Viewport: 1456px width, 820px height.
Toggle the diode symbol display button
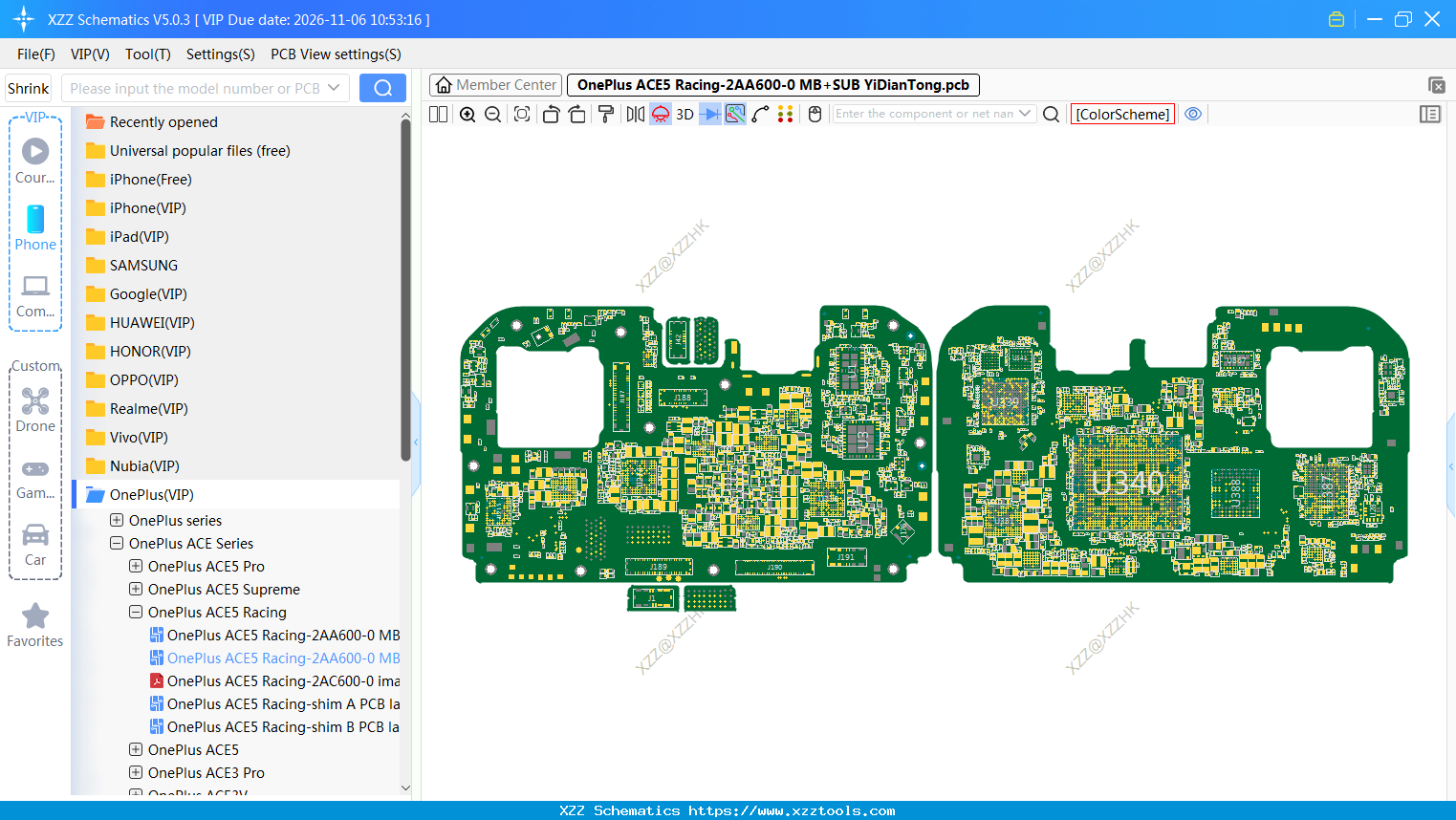709,115
